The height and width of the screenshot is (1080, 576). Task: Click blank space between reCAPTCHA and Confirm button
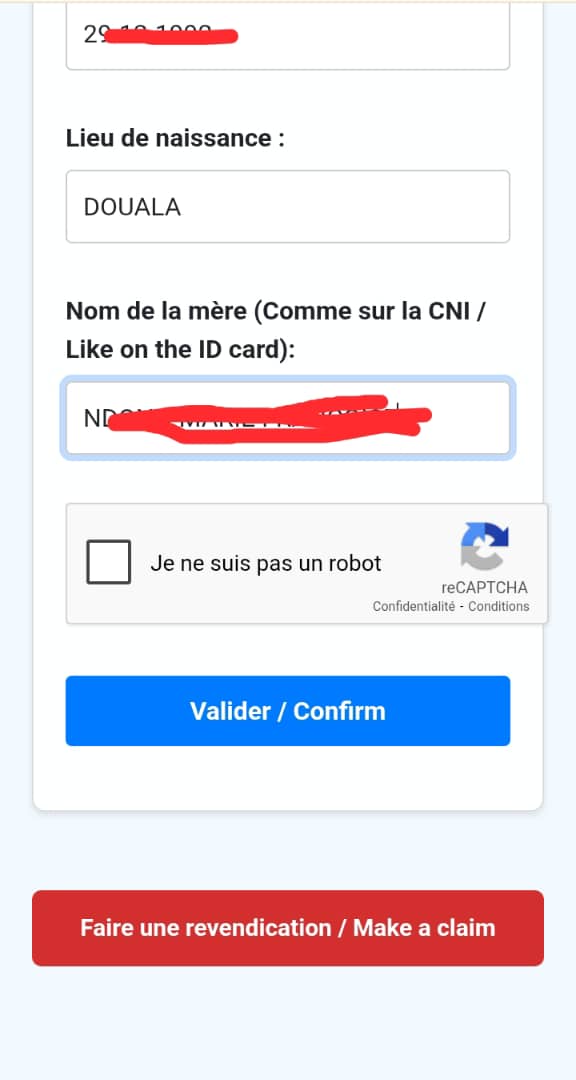[288, 650]
